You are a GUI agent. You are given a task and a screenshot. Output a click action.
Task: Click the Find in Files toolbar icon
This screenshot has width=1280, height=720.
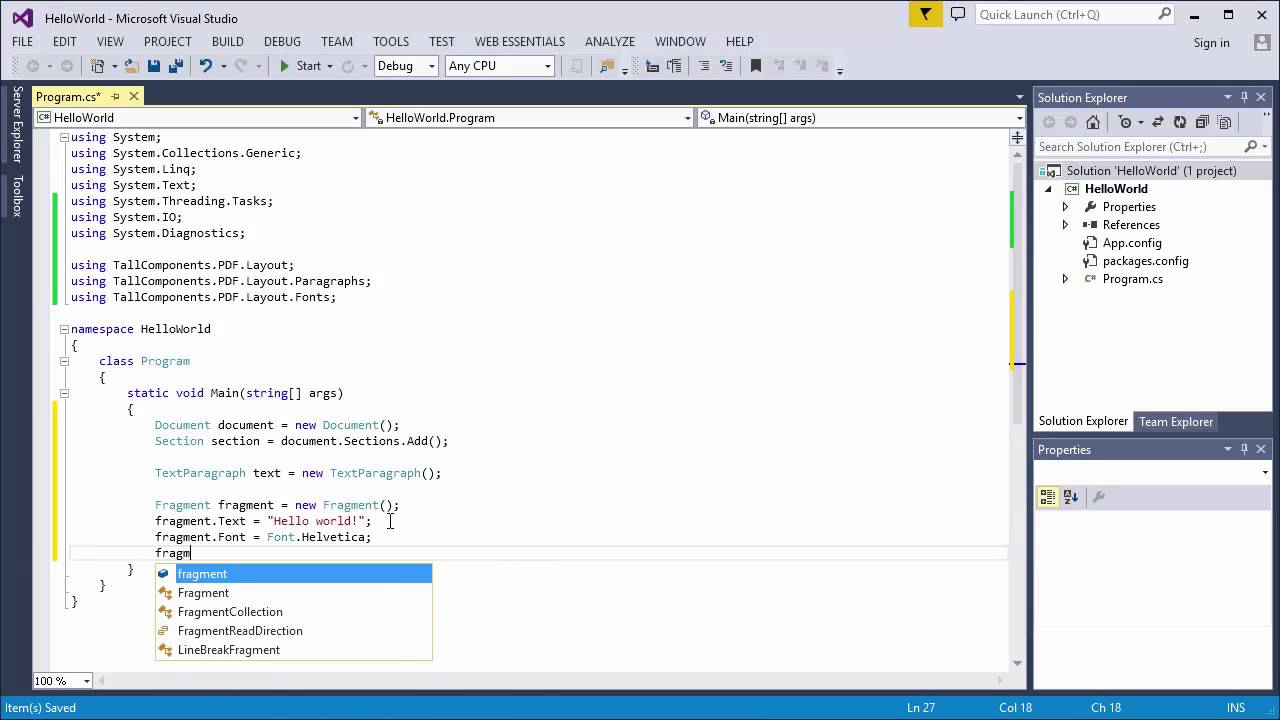(x=607, y=66)
